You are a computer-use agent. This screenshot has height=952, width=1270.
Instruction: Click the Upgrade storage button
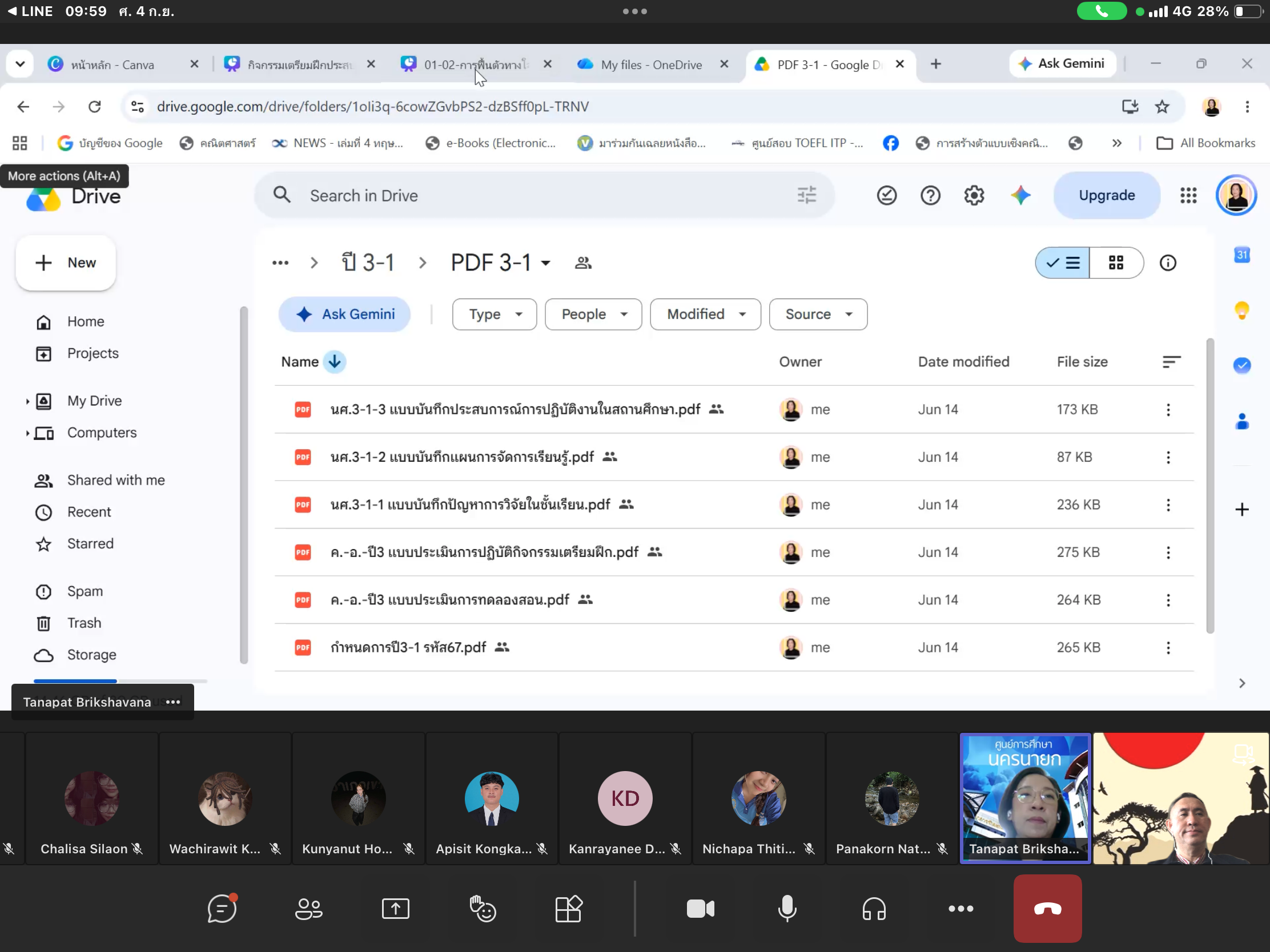(1106, 196)
